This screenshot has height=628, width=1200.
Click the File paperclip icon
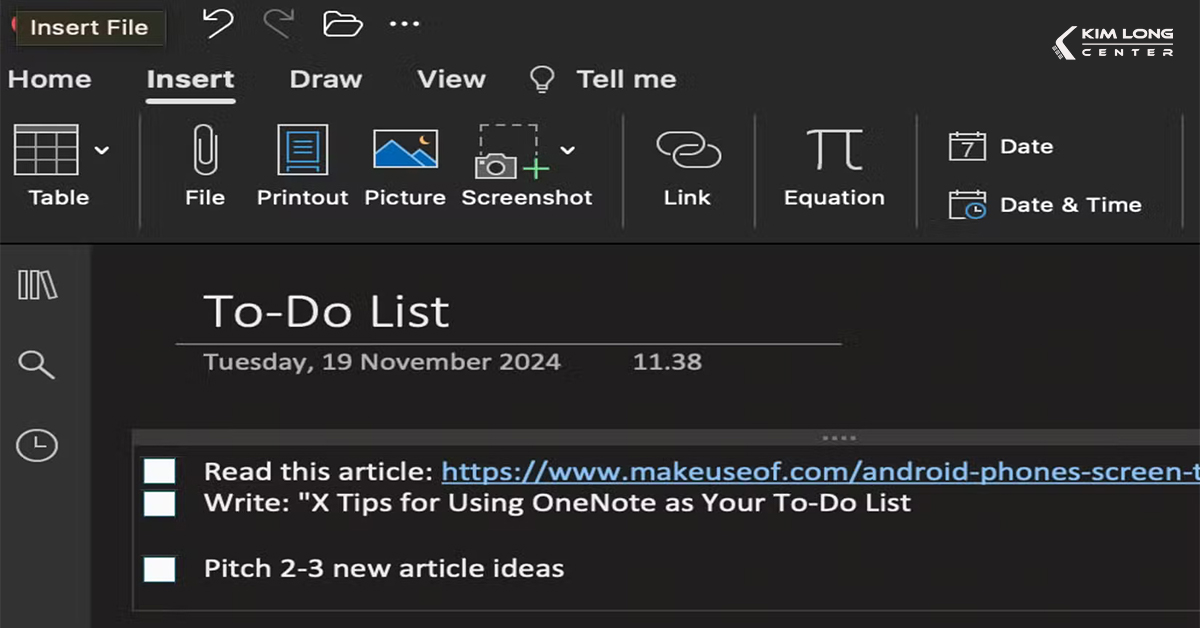coord(205,152)
